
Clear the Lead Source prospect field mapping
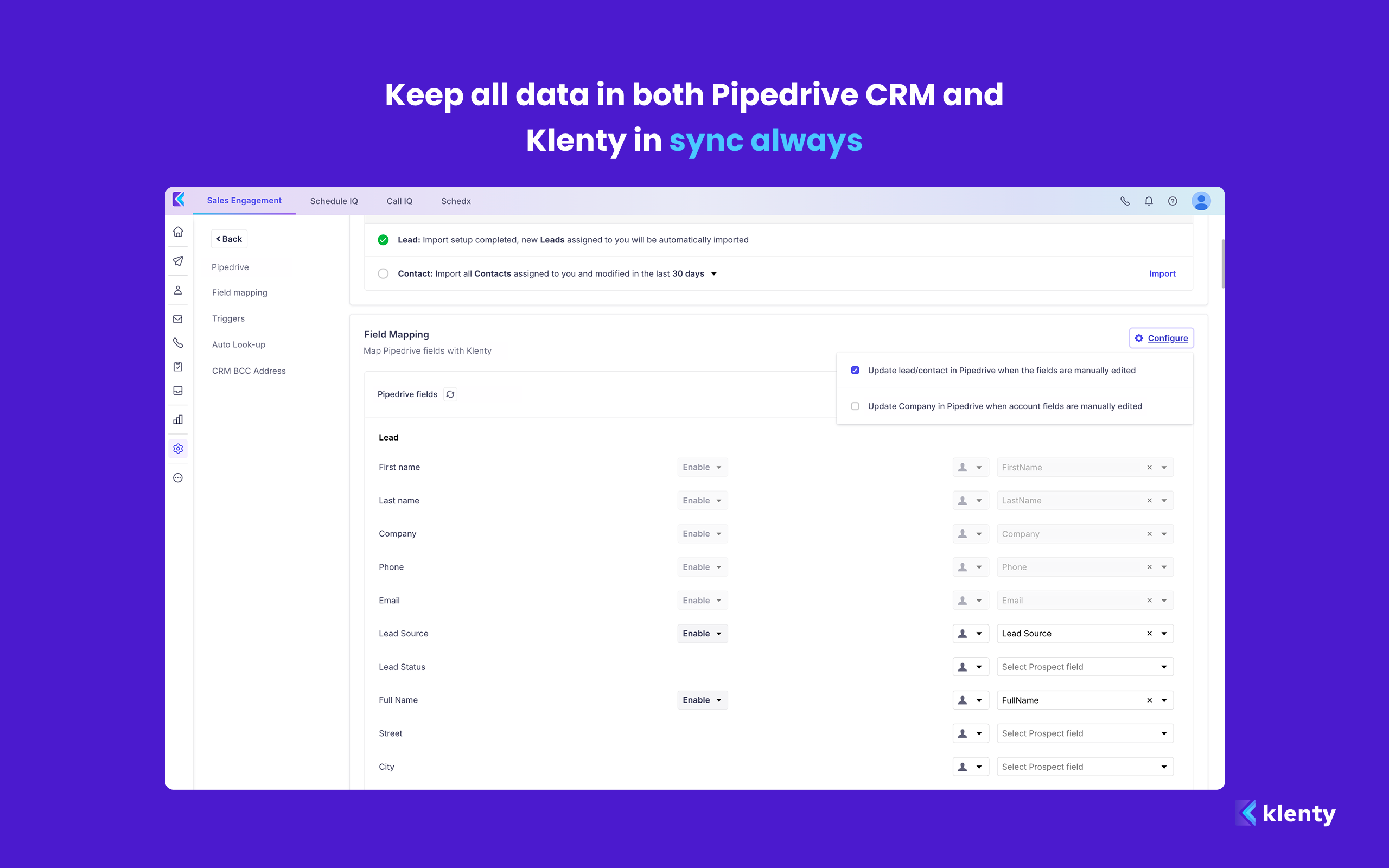pos(1150,634)
